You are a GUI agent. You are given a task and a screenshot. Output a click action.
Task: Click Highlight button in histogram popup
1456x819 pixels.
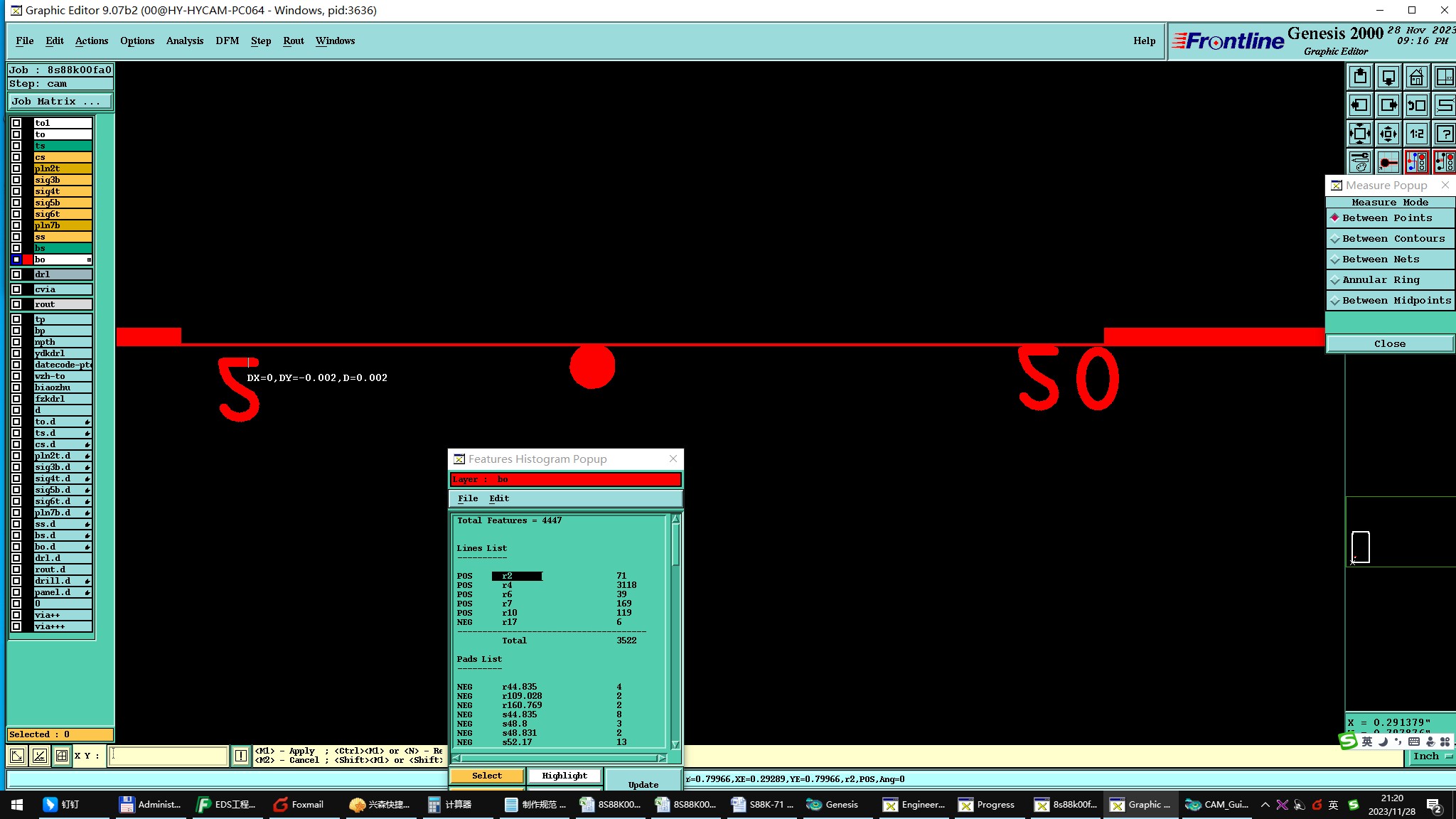[x=564, y=776]
